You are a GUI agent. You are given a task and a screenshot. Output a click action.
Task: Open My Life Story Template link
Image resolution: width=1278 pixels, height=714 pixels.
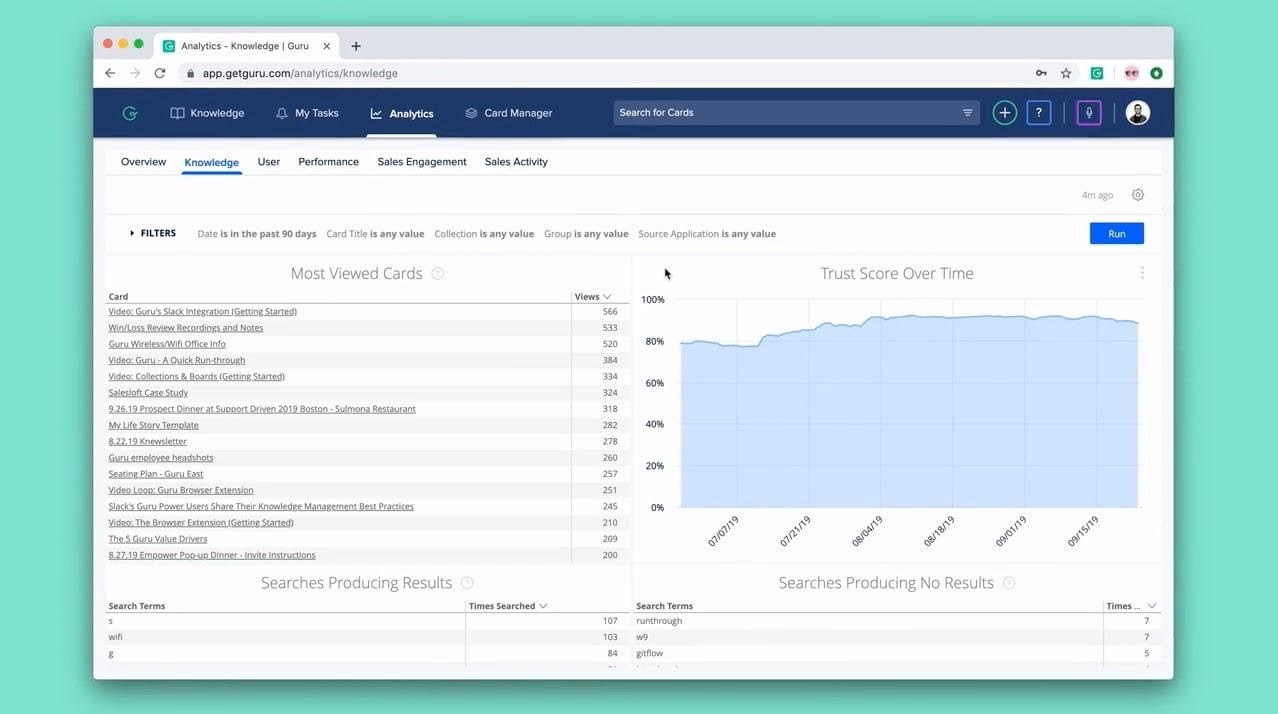click(x=153, y=425)
